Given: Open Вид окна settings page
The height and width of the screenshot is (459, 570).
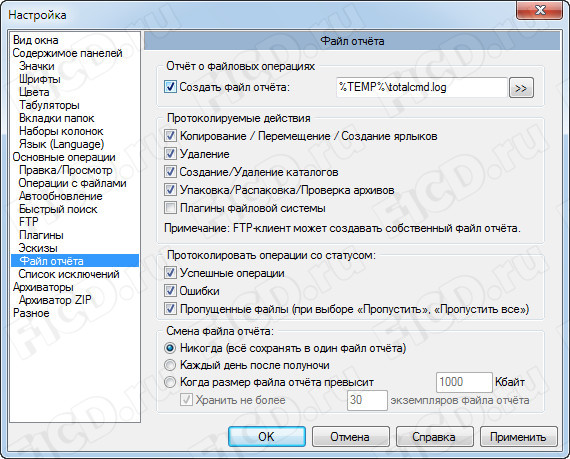Looking at the screenshot, I should [36, 40].
